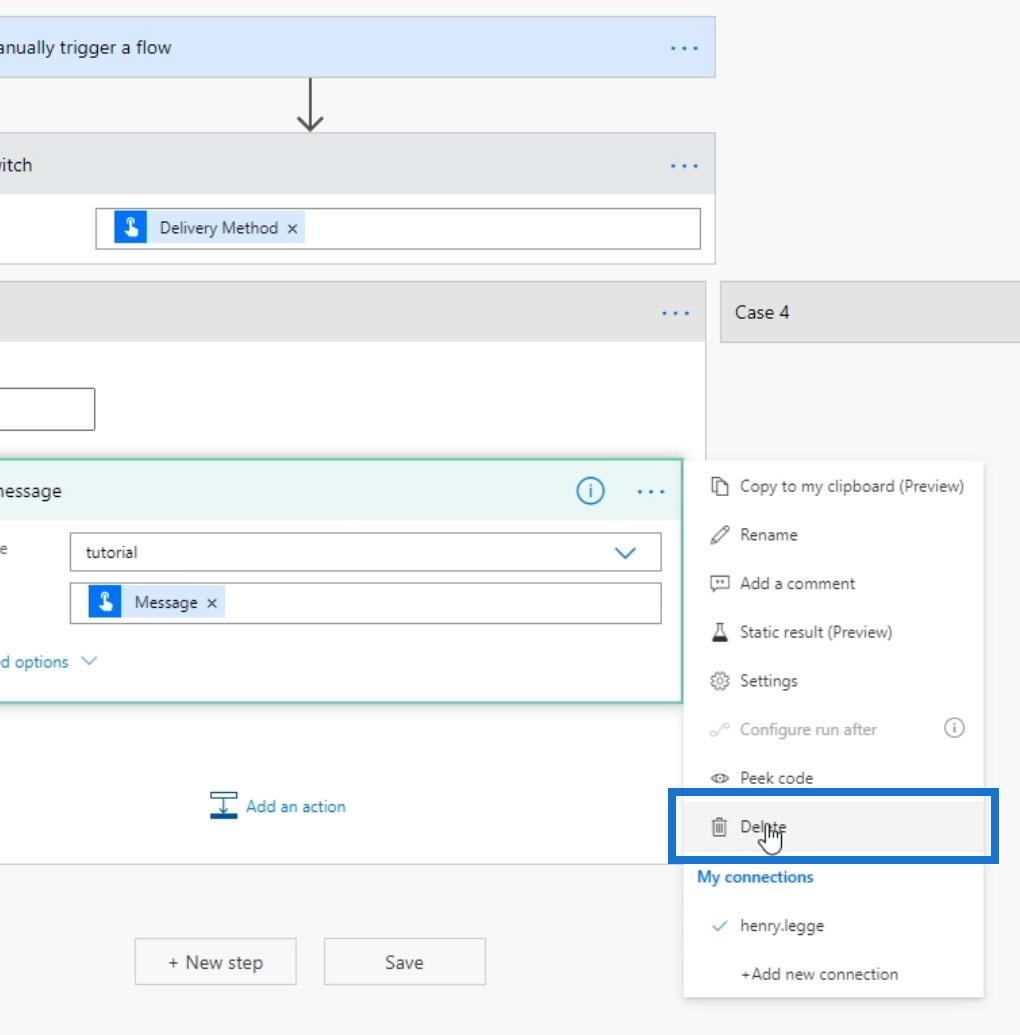This screenshot has height=1035, width=1020.
Task: Click the Add an action icon
Action: coord(223,806)
